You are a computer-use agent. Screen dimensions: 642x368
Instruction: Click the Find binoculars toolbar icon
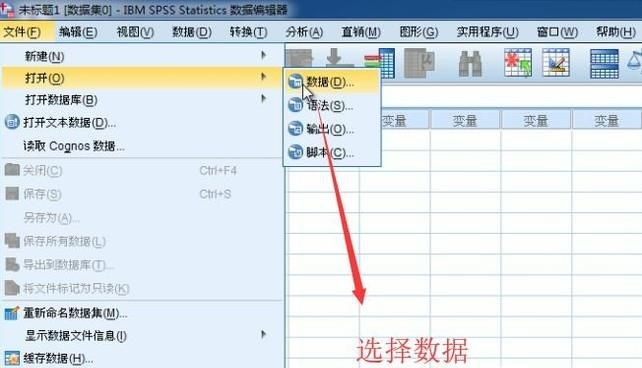470,63
